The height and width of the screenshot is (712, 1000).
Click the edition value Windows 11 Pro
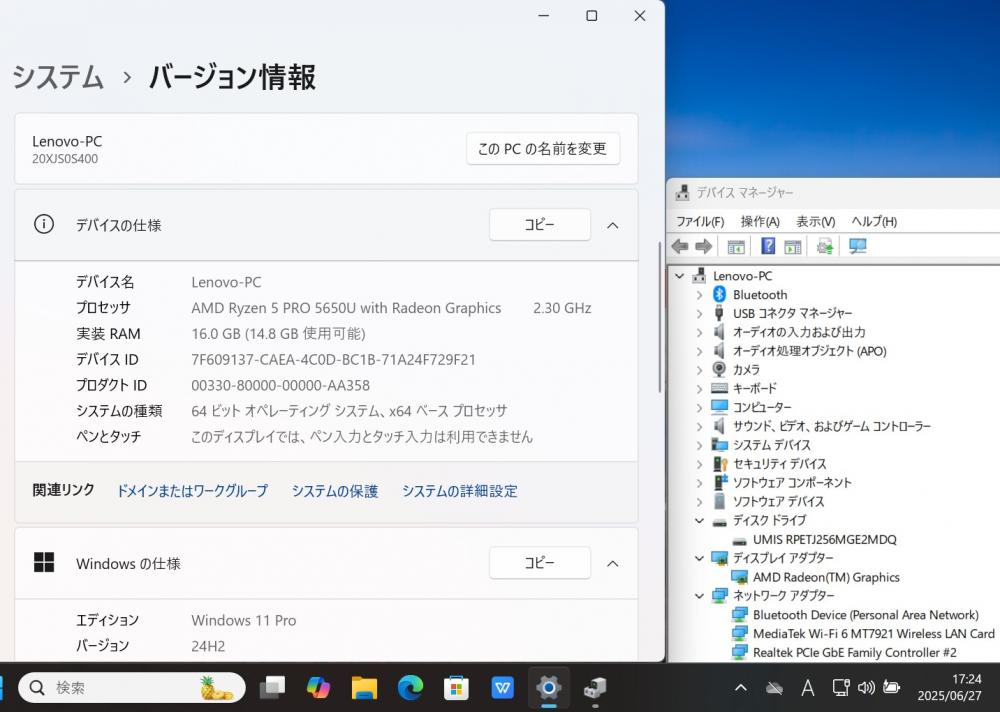click(x=244, y=620)
